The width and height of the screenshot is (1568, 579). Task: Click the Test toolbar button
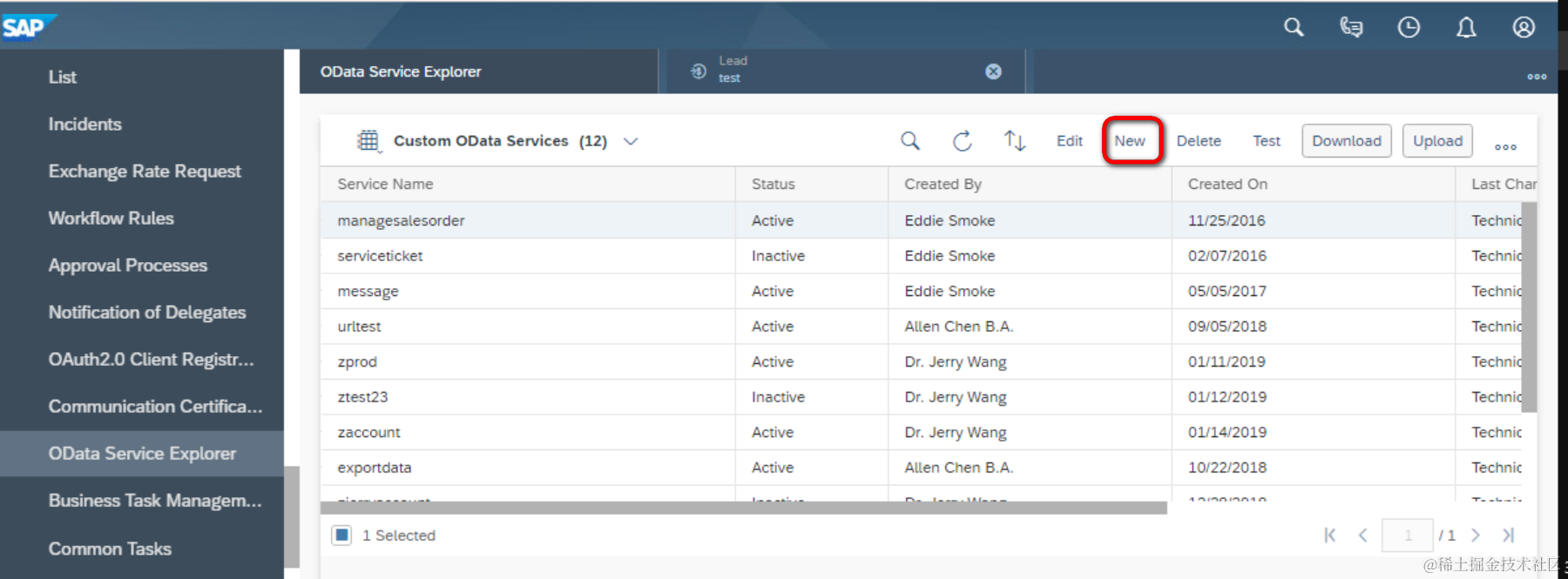[x=1267, y=141]
